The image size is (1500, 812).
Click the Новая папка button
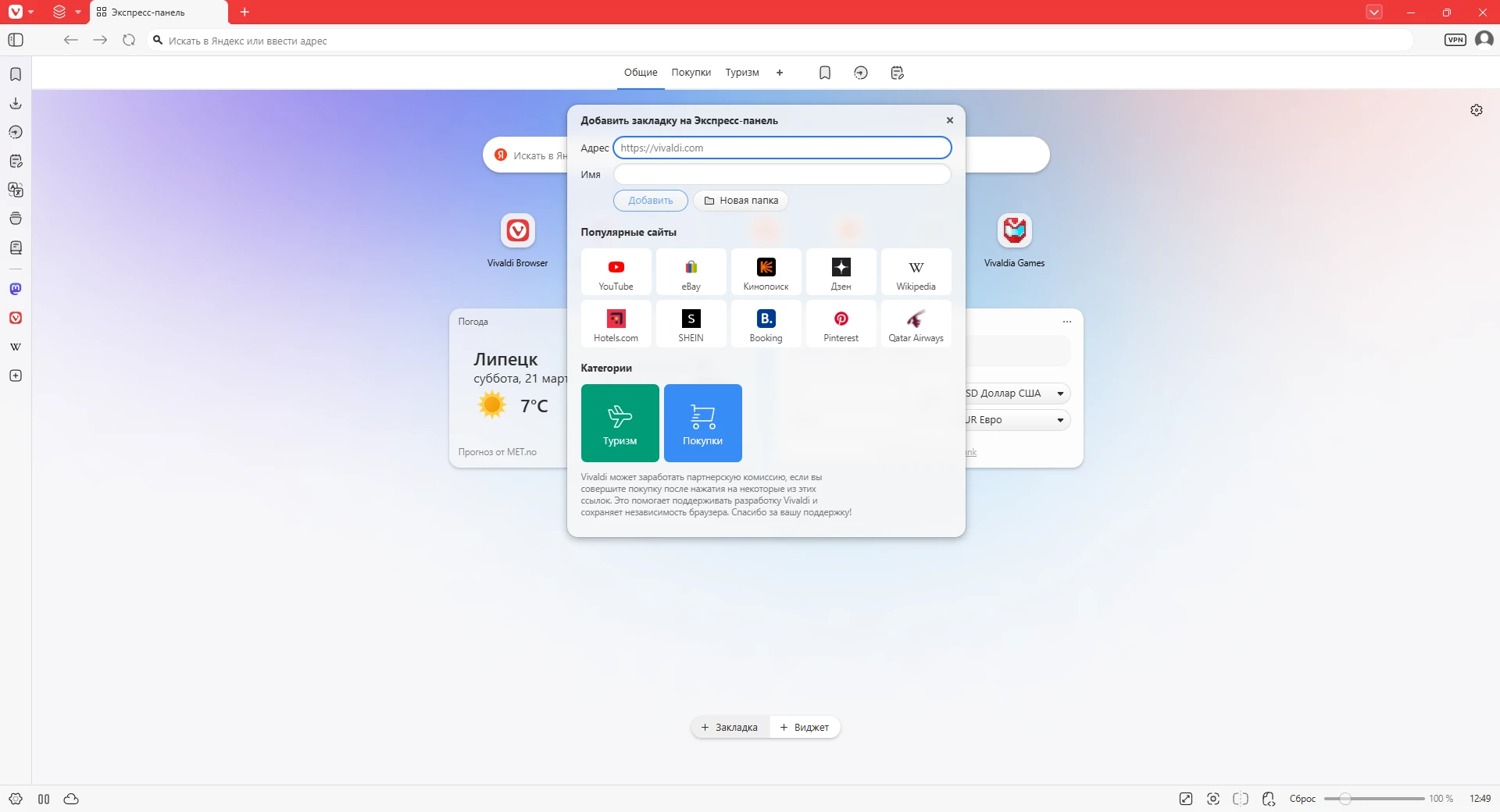[x=741, y=201]
